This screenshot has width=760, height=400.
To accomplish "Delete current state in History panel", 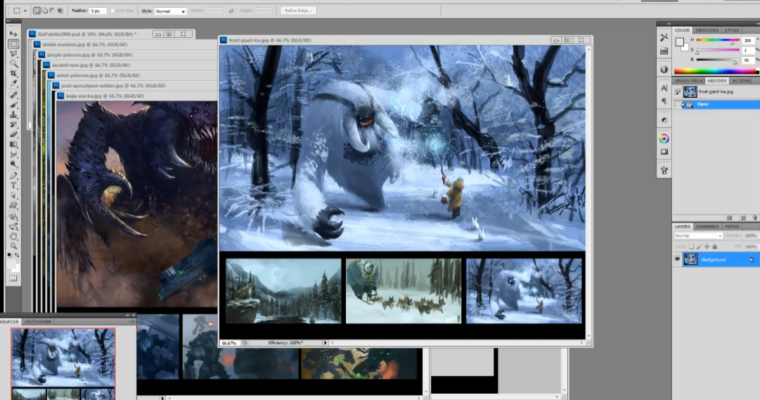I will click(754, 218).
